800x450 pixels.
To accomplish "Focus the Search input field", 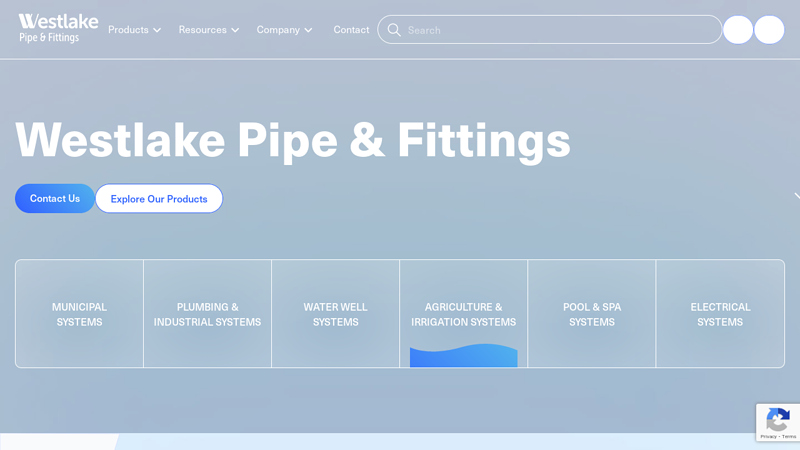I will pyautogui.click(x=549, y=30).
